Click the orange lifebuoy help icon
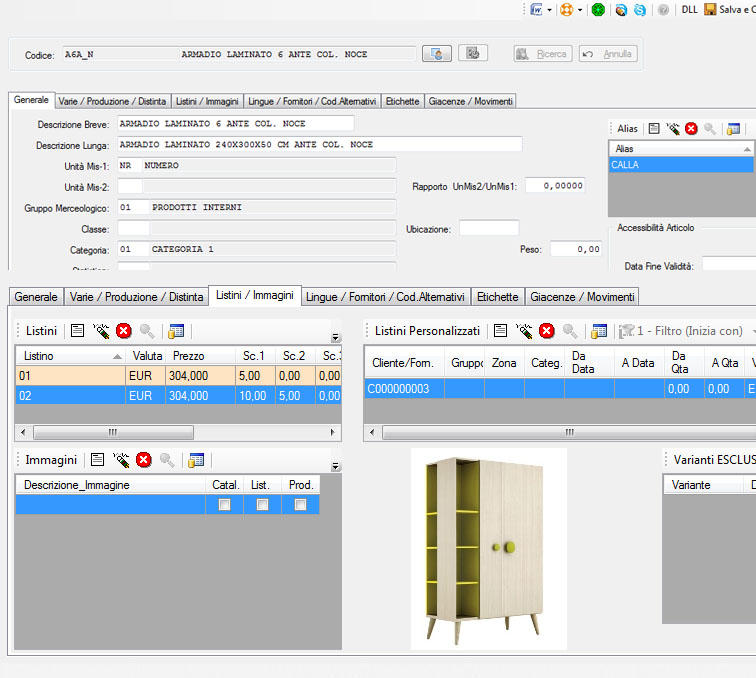 [x=567, y=10]
